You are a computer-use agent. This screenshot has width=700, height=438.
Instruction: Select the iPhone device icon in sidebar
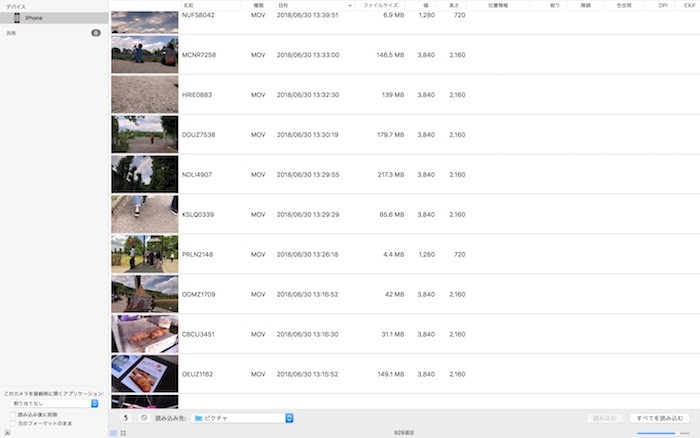point(17,18)
